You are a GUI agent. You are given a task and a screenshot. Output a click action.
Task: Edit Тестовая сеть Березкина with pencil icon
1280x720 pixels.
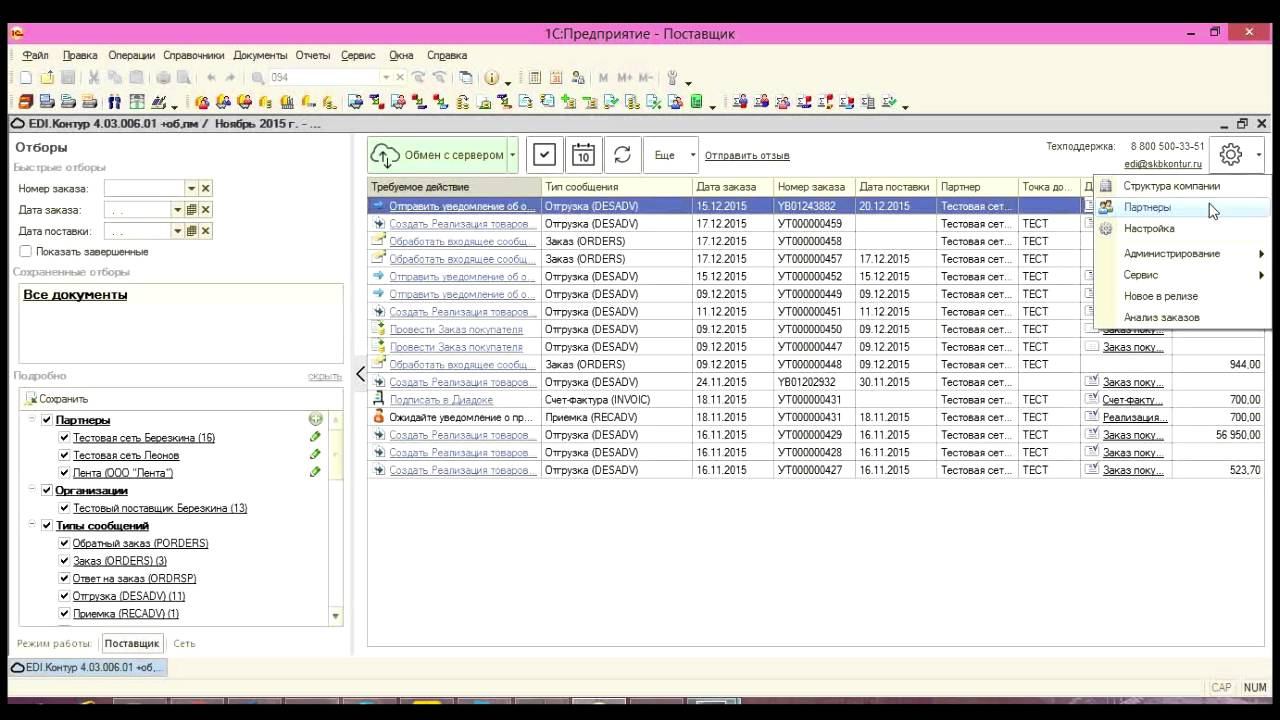(x=315, y=437)
